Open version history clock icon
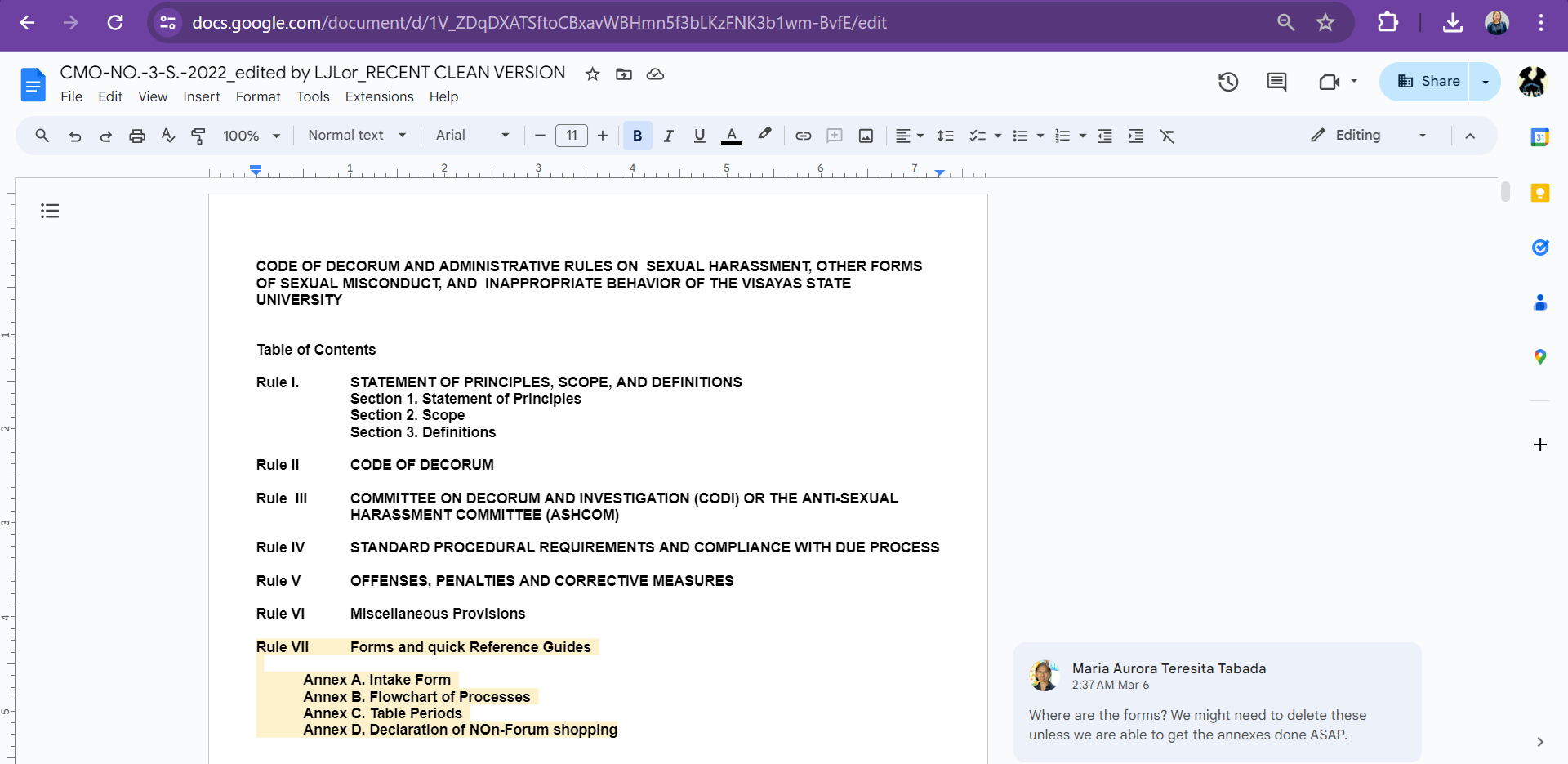The width and height of the screenshot is (1568, 764). [1228, 82]
